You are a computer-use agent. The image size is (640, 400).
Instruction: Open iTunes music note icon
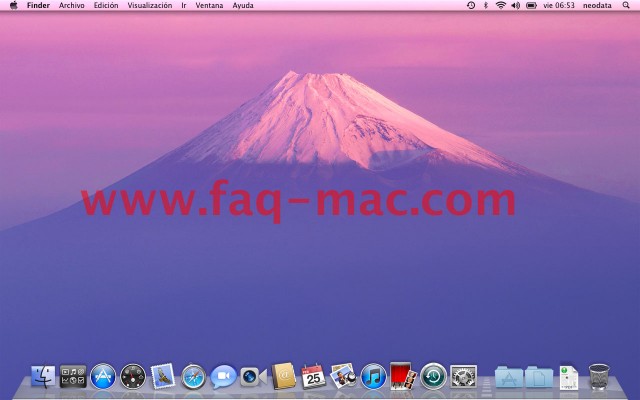(373, 376)
